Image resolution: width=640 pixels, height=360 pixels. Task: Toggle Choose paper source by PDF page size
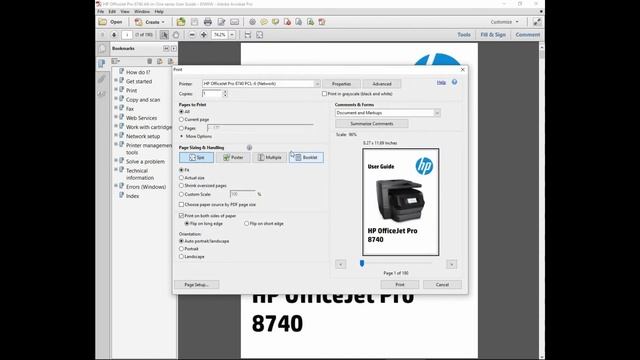(x=182, y=204)
